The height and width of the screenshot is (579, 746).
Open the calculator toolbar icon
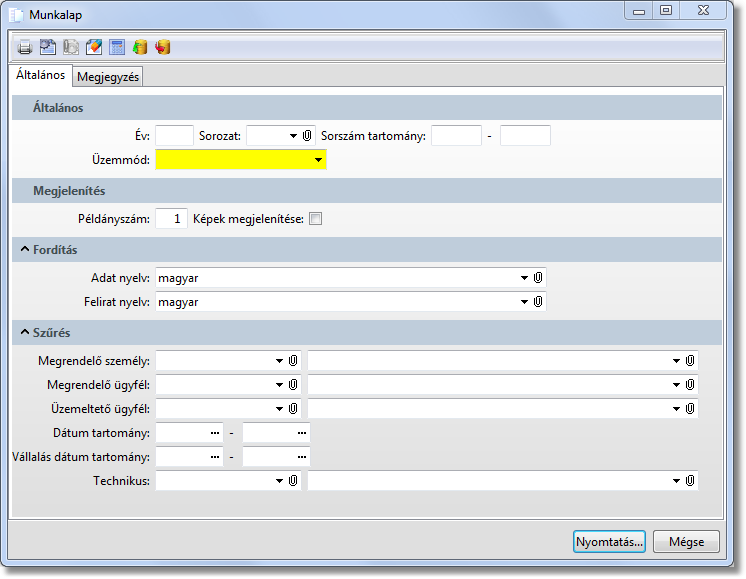[117, 47]
